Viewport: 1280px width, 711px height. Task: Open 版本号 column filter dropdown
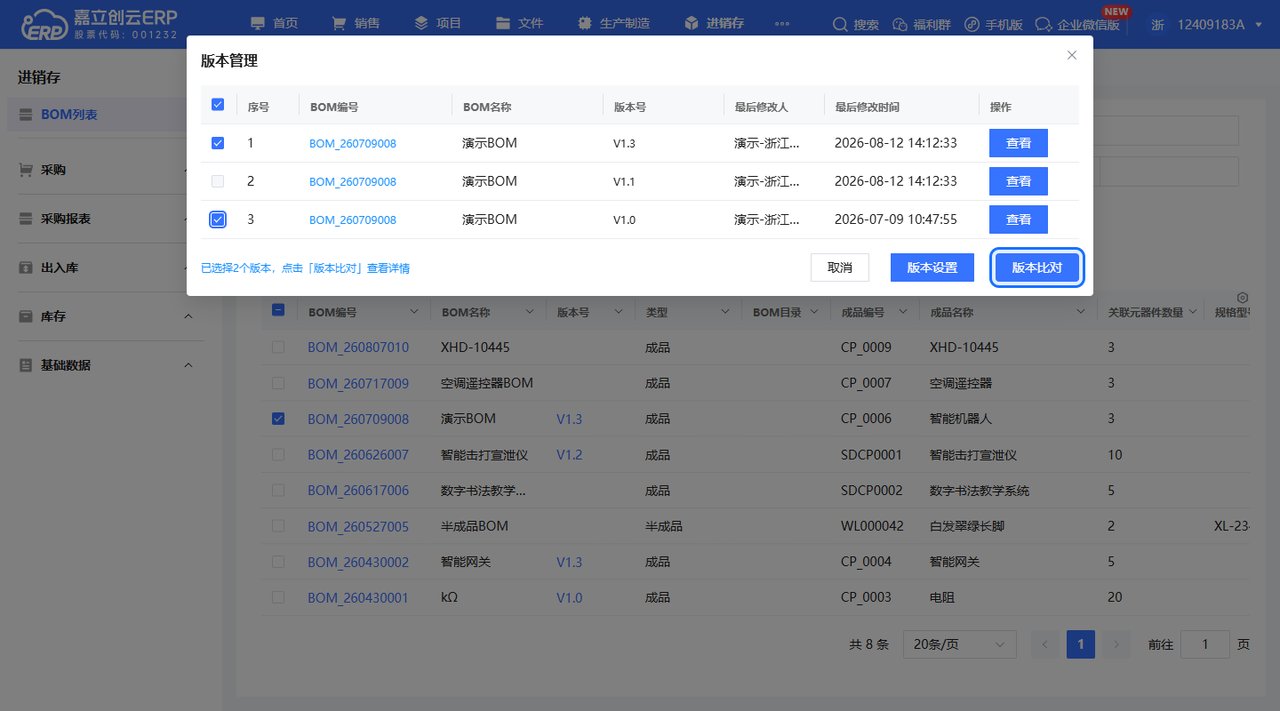point(620,313)
